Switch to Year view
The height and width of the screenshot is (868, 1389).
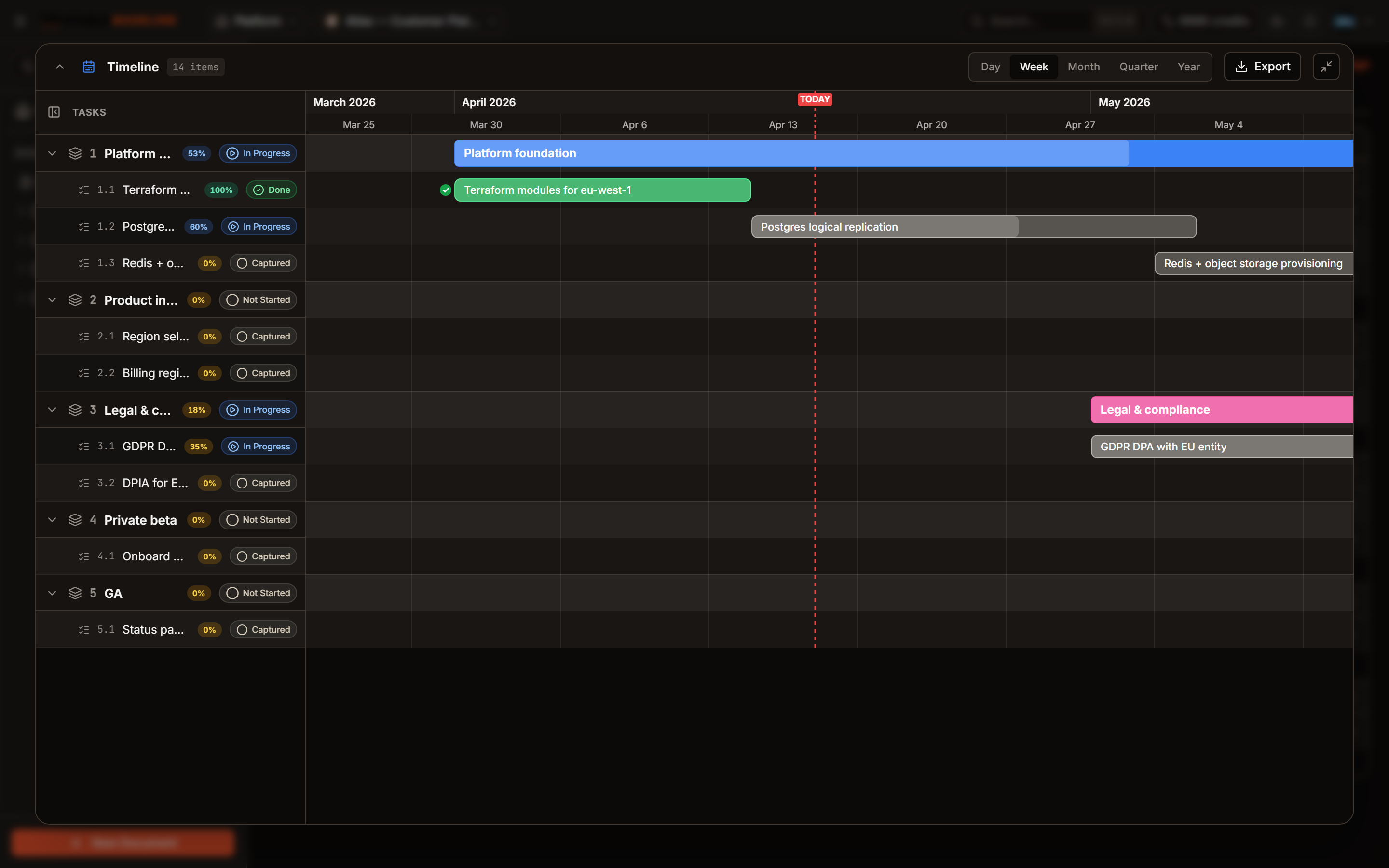[x=1188, y=67]
